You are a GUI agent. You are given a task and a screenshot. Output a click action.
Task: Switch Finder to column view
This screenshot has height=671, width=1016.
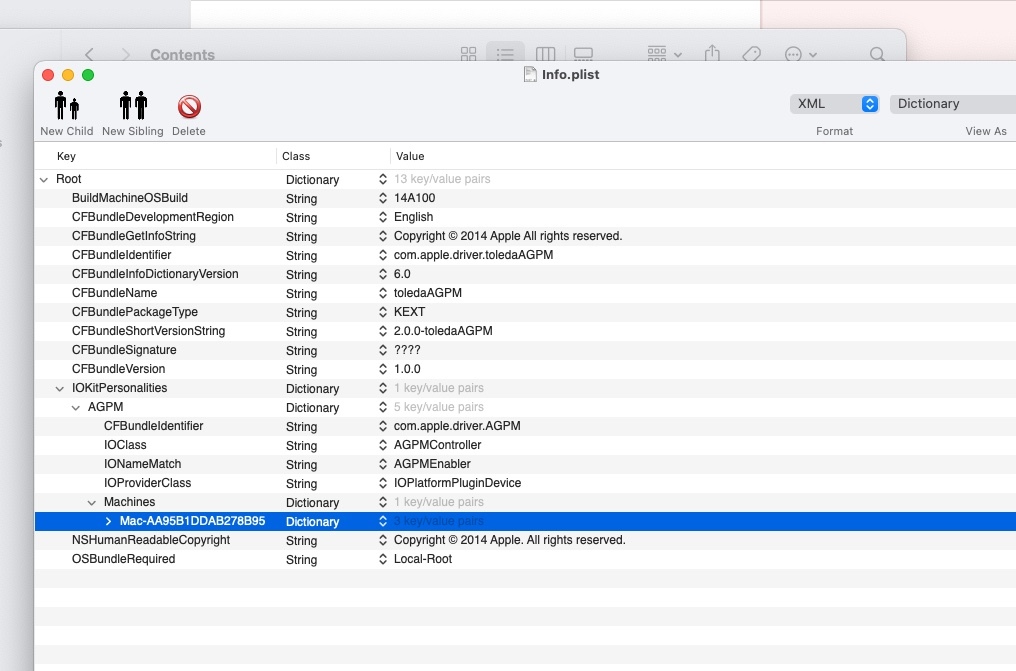click(x=545, y=54)
